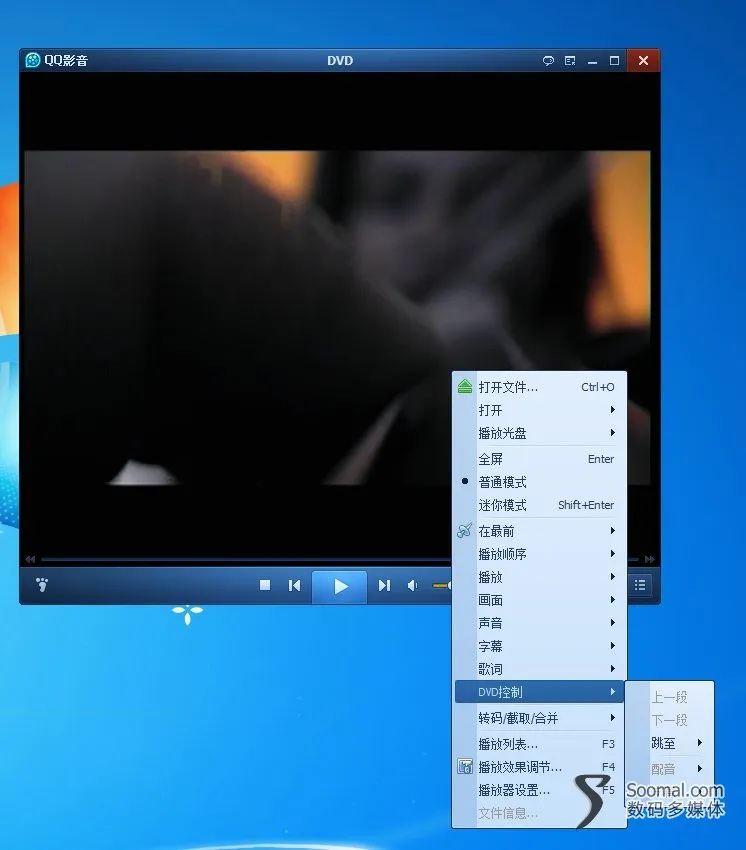
Task: Open the playlist panel icon
Action: coord(640,585)
